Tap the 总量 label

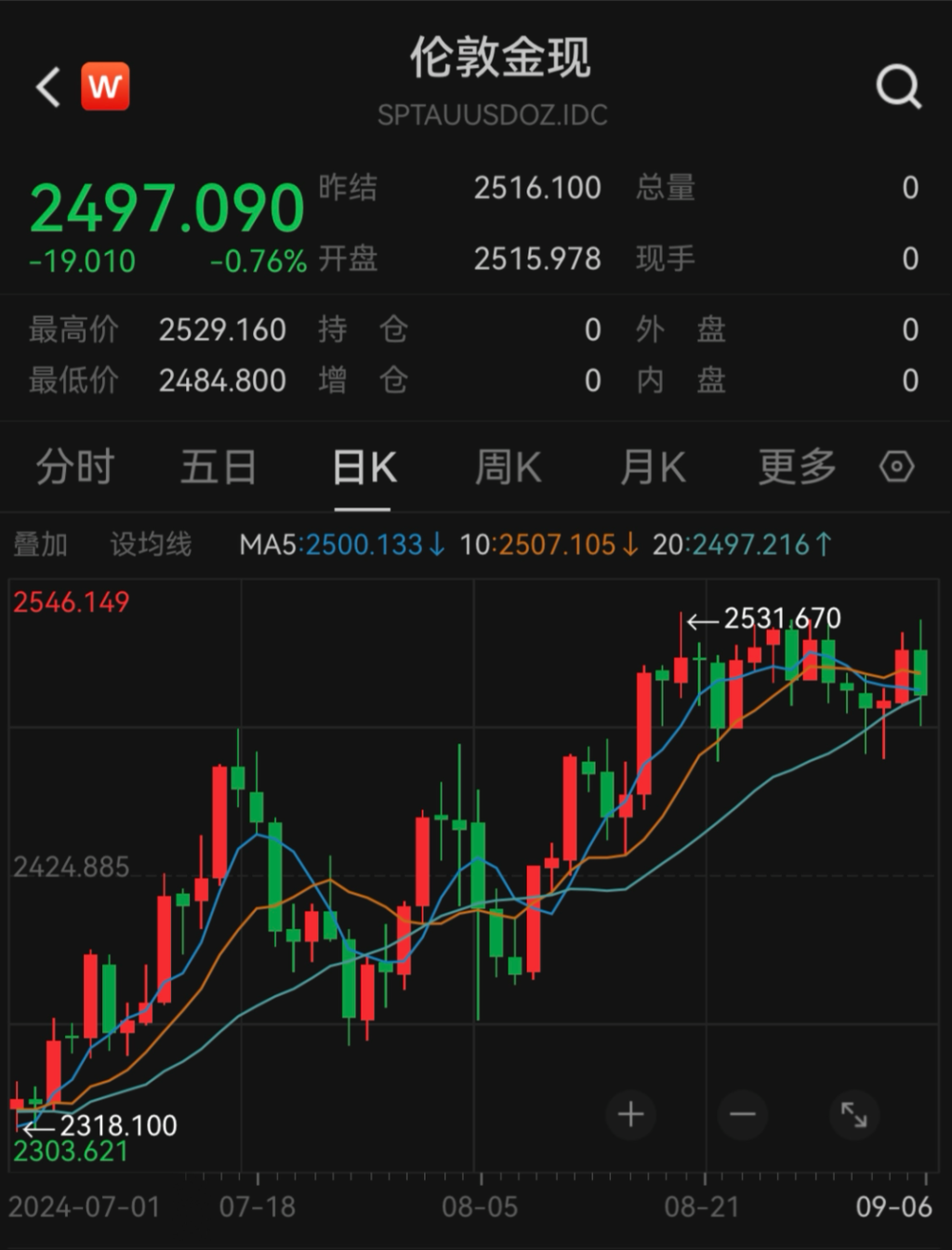(666, 188)
